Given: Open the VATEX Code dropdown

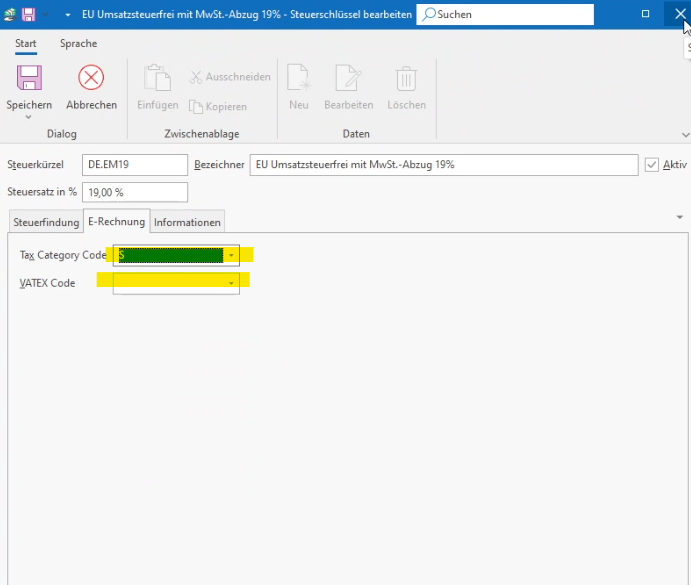Looking at the screenshot, I should pos(231,284).
